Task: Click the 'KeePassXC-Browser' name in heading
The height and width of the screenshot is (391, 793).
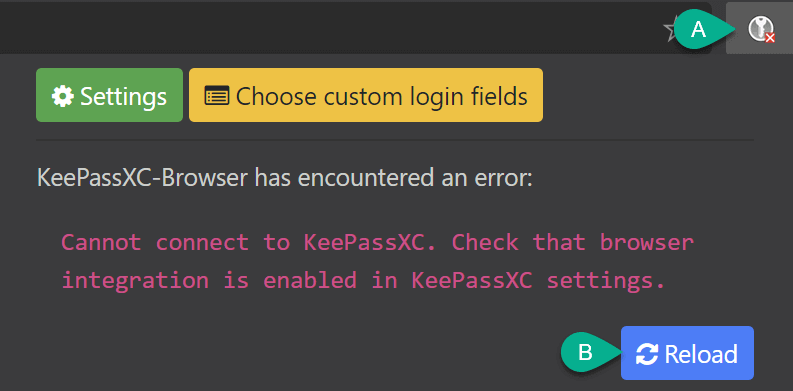Action: (x=142, y=179)
